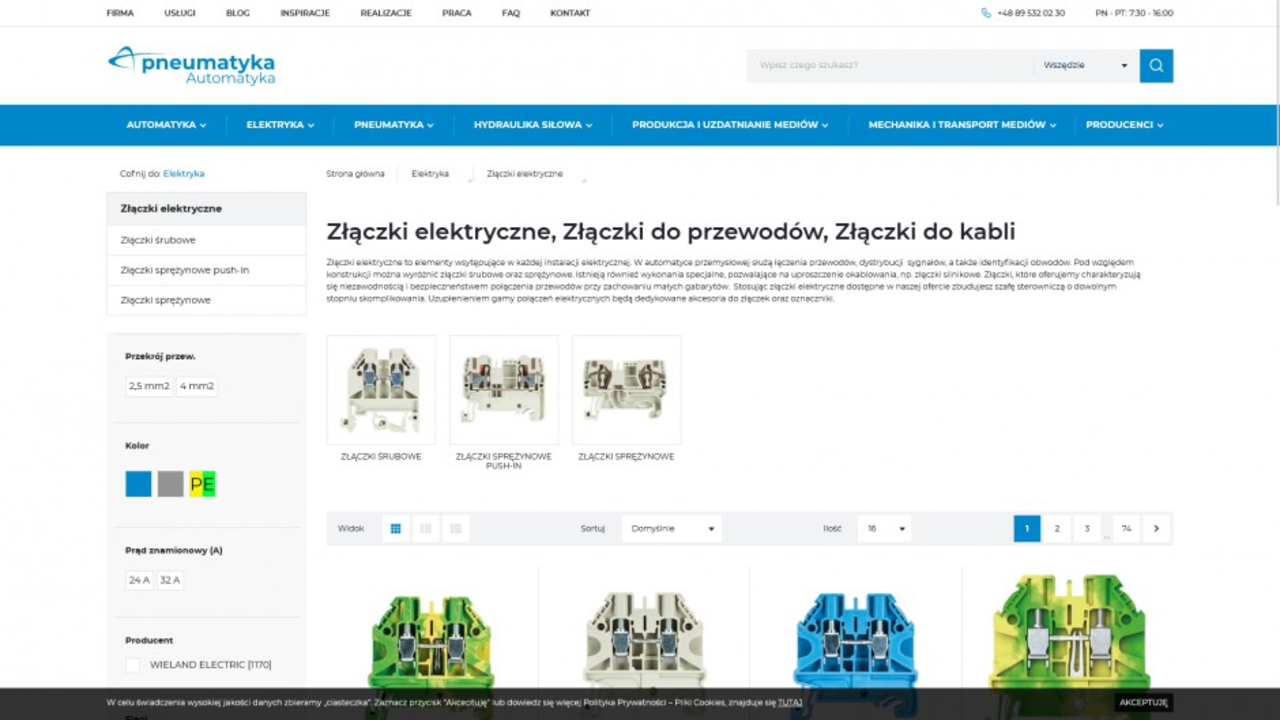Open the Złączki śrubowe category image

coord(381,390)
